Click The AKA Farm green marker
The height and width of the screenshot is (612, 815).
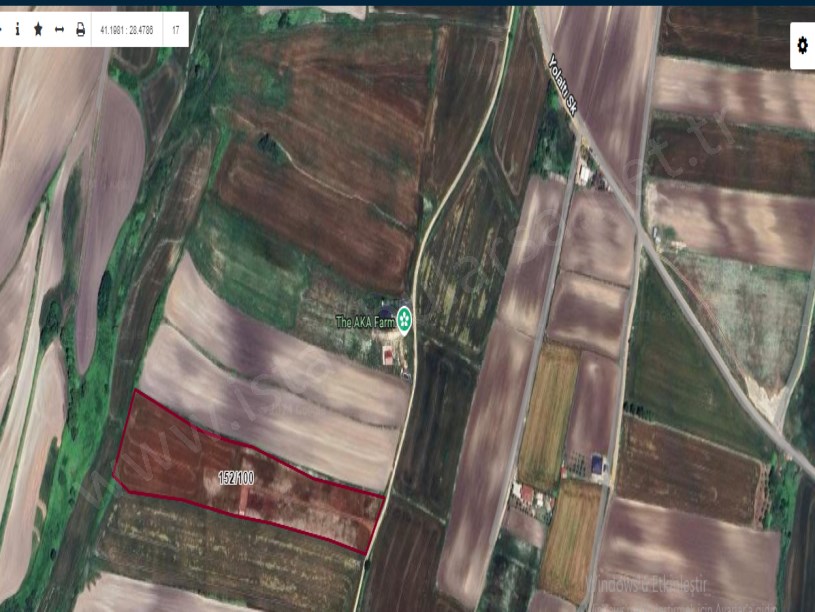click(404, 321)
